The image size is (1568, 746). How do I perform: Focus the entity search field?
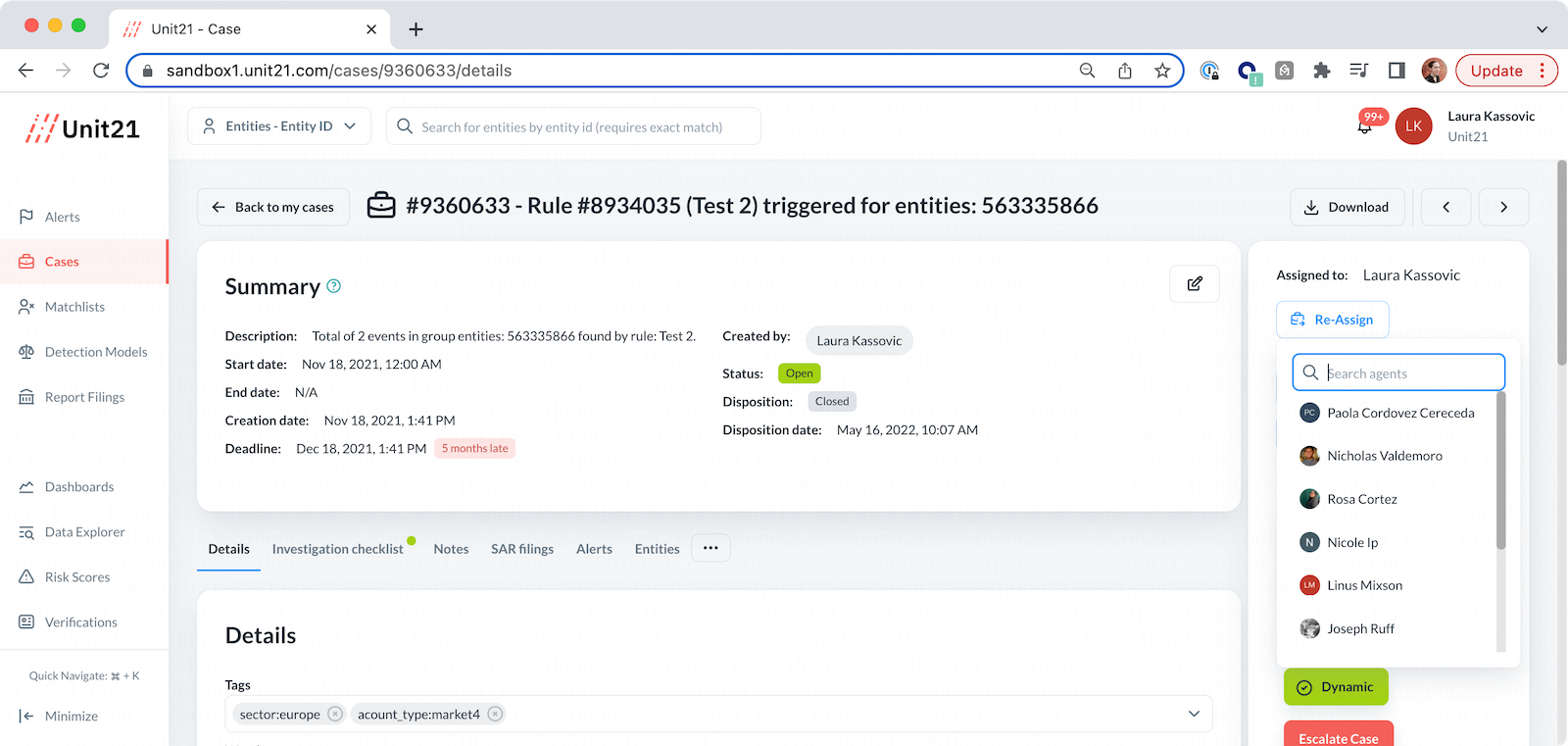click(x=573, y=126)
